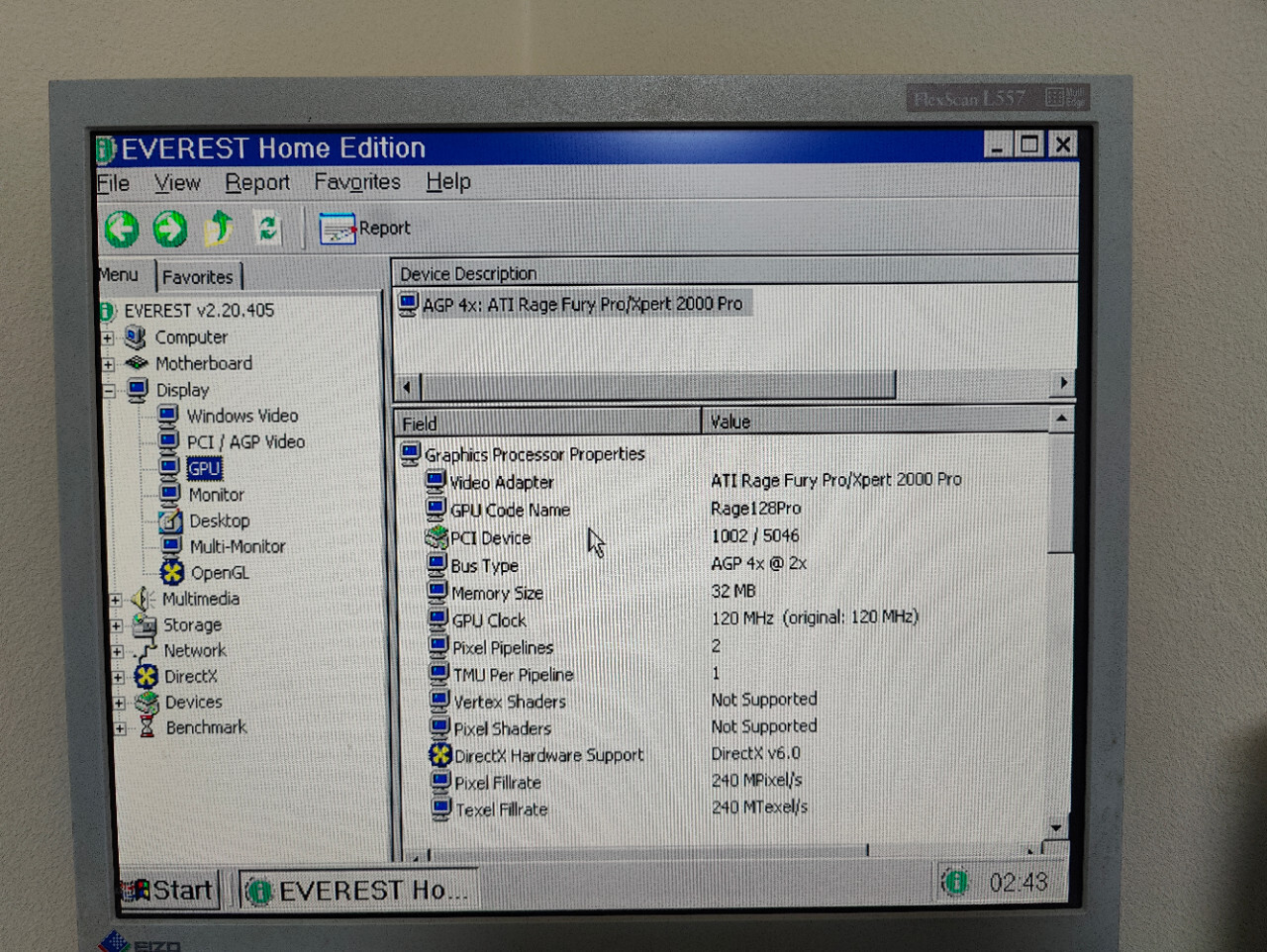Image resolution: width=1267 pixels, height=952 pixels.
Task: Expand the Motherboard tree node
Action: pyautogui.click(x=108, y=364)
